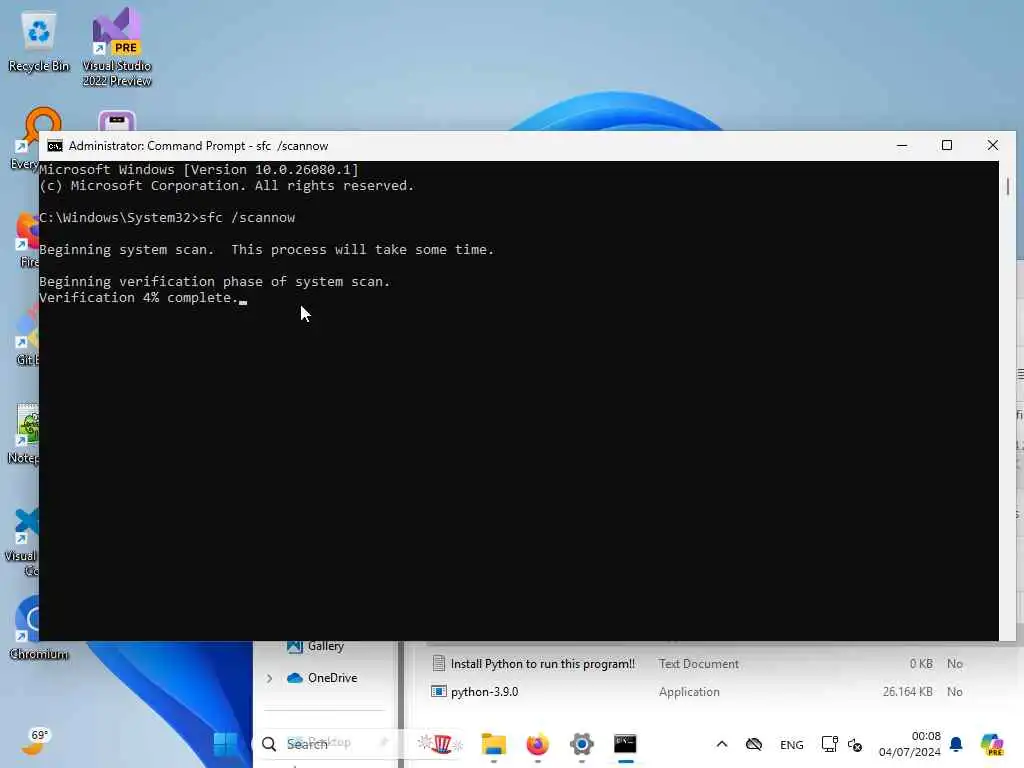1024x768 pixels.
Task: Minimize the Command Prompt window
Action: pyautogui.click(x=902, y=146)
